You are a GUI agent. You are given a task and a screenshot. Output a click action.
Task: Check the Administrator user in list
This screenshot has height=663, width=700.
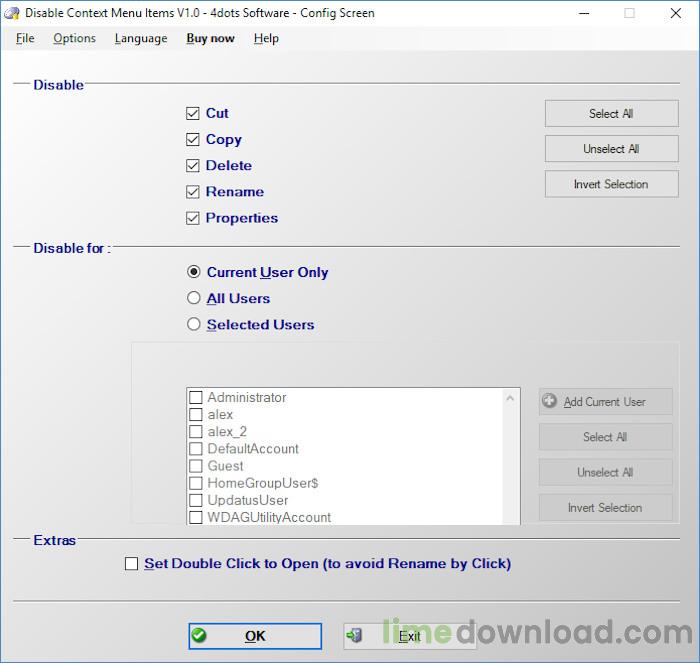coord(196,398)
